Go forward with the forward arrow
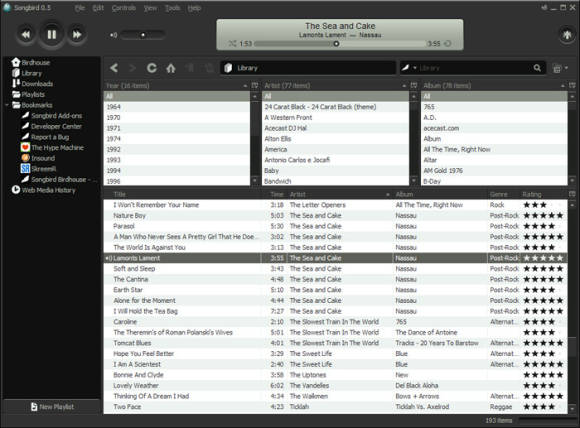The image size is (580, 428). pyautogui.click(x=132, y=68)
